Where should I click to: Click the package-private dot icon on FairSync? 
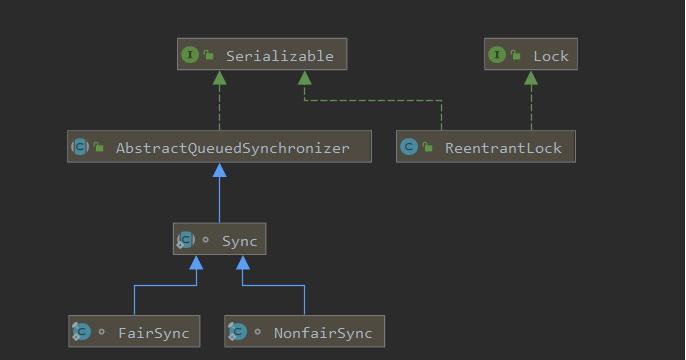click(102, 332)
